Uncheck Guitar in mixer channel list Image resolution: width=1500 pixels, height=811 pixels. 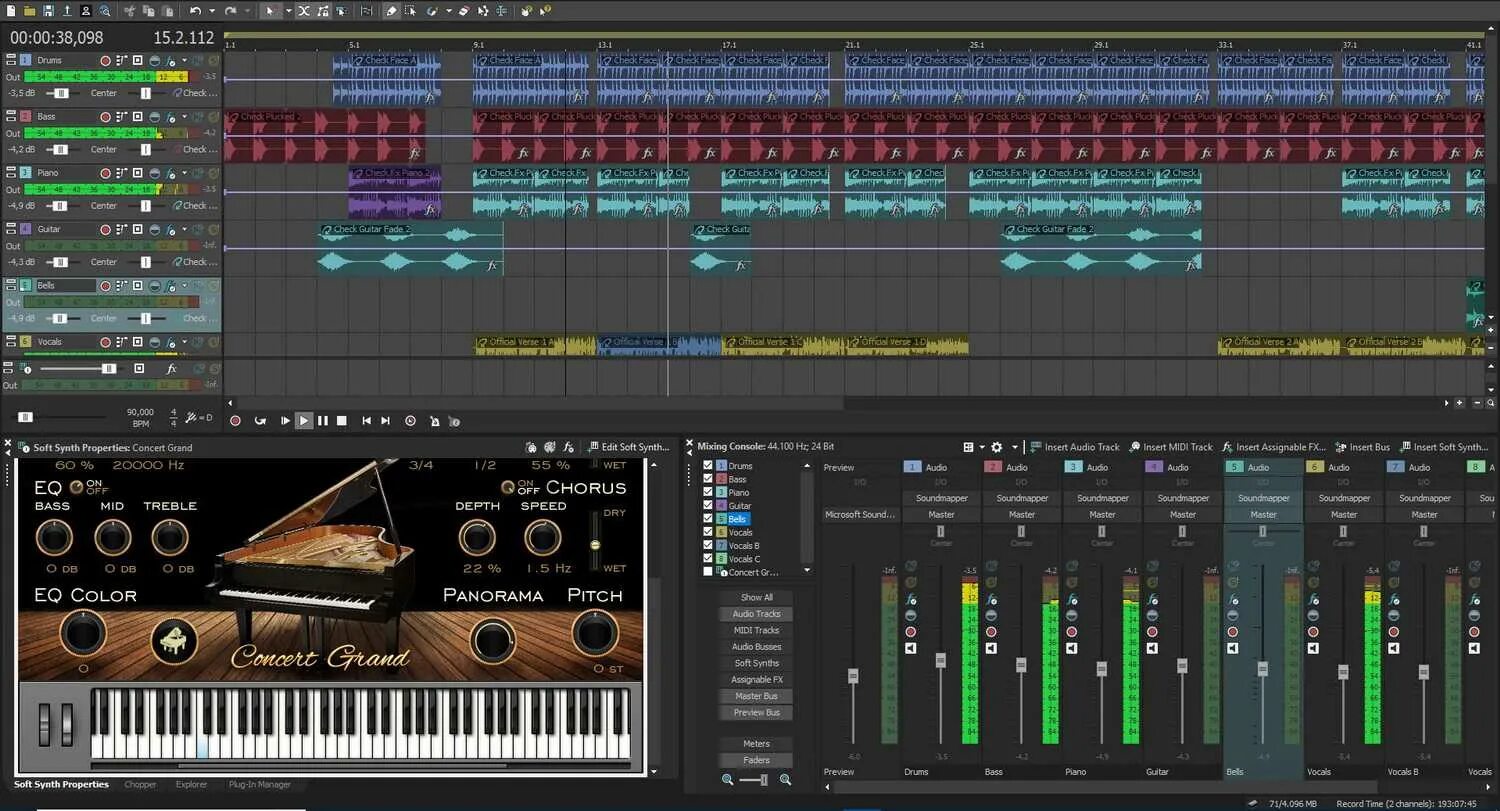pos(708,506)
